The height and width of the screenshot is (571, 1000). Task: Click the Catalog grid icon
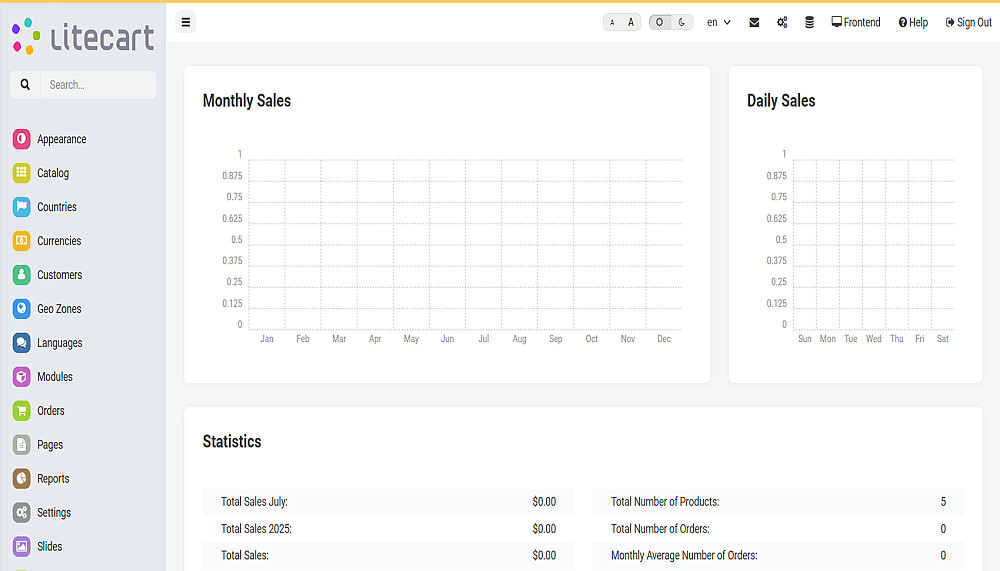(21, 173)
